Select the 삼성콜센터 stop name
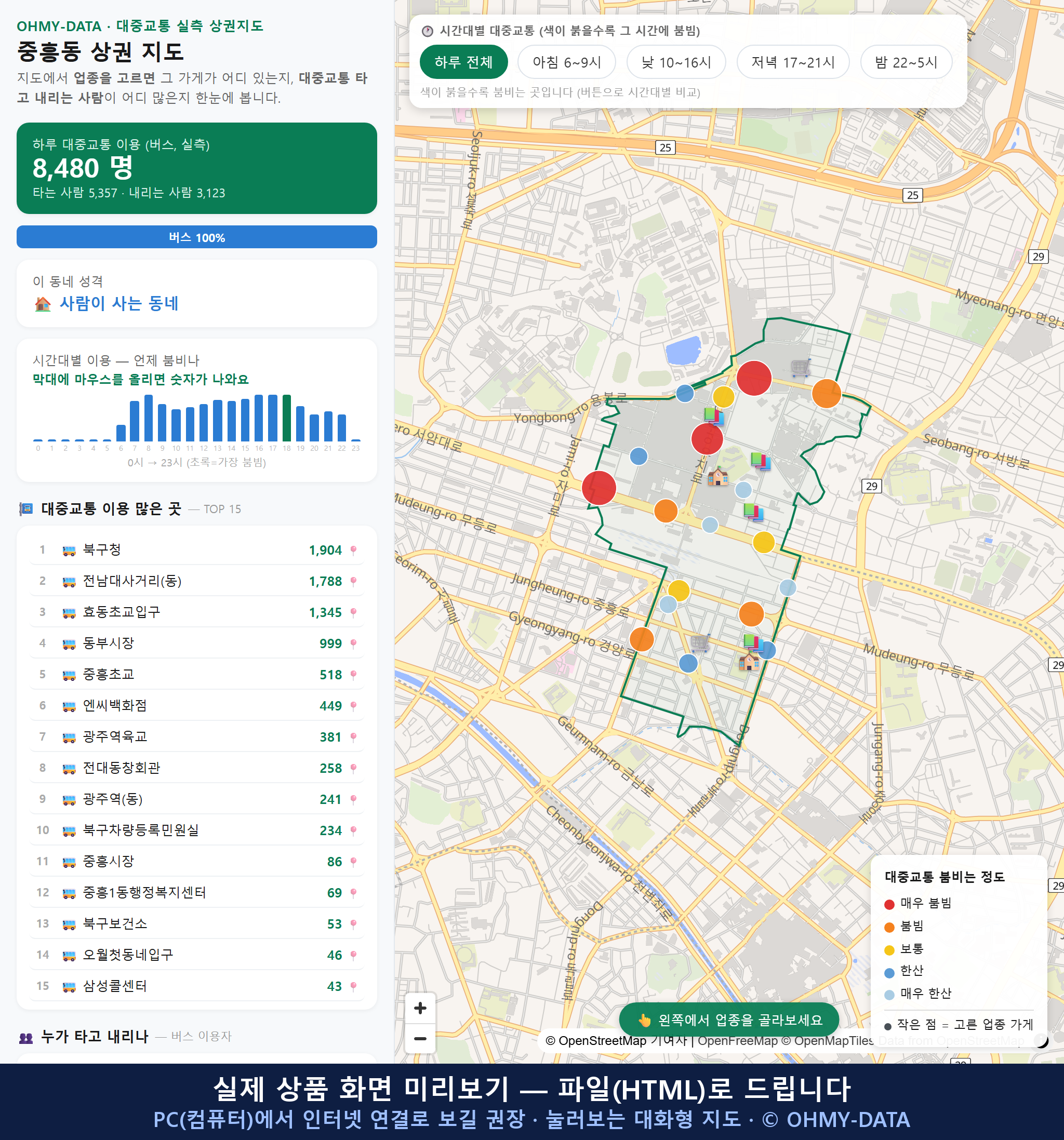 pos(115,986)
